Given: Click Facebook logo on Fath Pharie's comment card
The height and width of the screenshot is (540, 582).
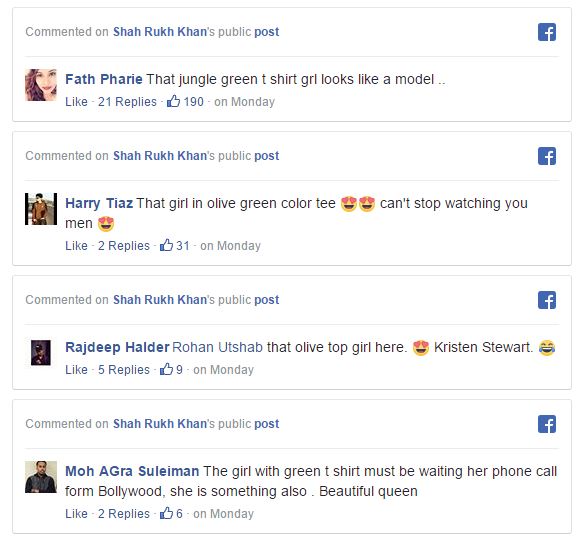Looking at the screenshot, I should point(547,32).
